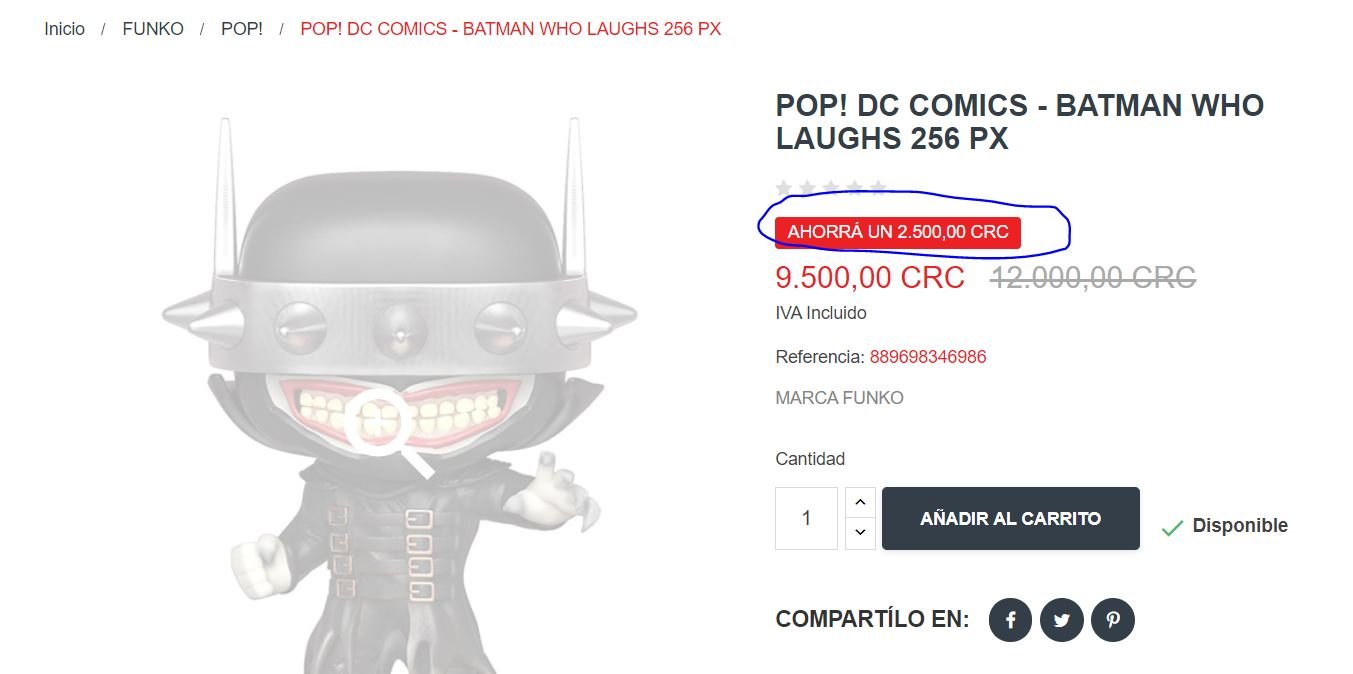Share product on Facebook icon

pos(1010,621)
